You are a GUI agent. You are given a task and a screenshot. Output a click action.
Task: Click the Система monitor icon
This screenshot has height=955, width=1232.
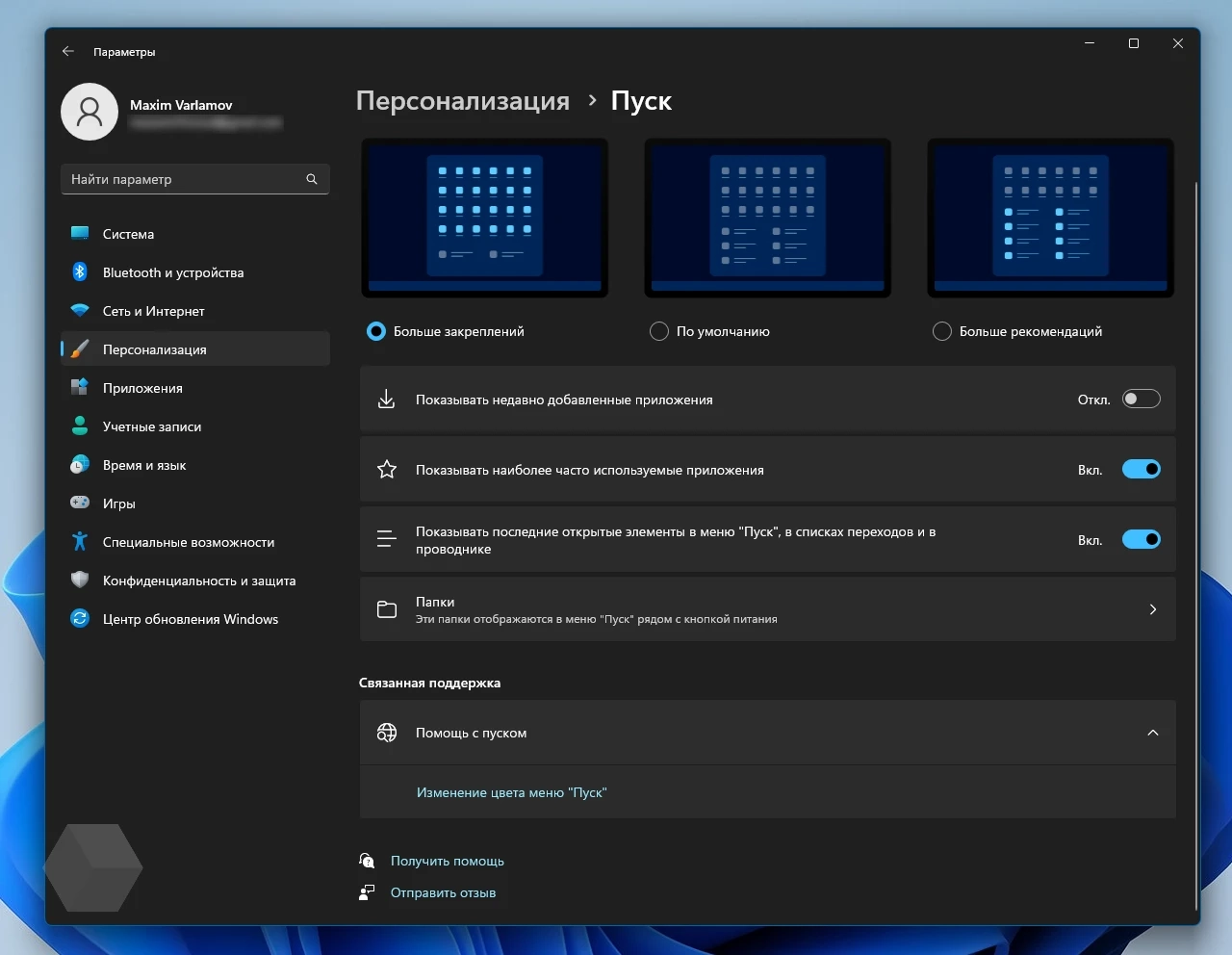click(80, 234)
